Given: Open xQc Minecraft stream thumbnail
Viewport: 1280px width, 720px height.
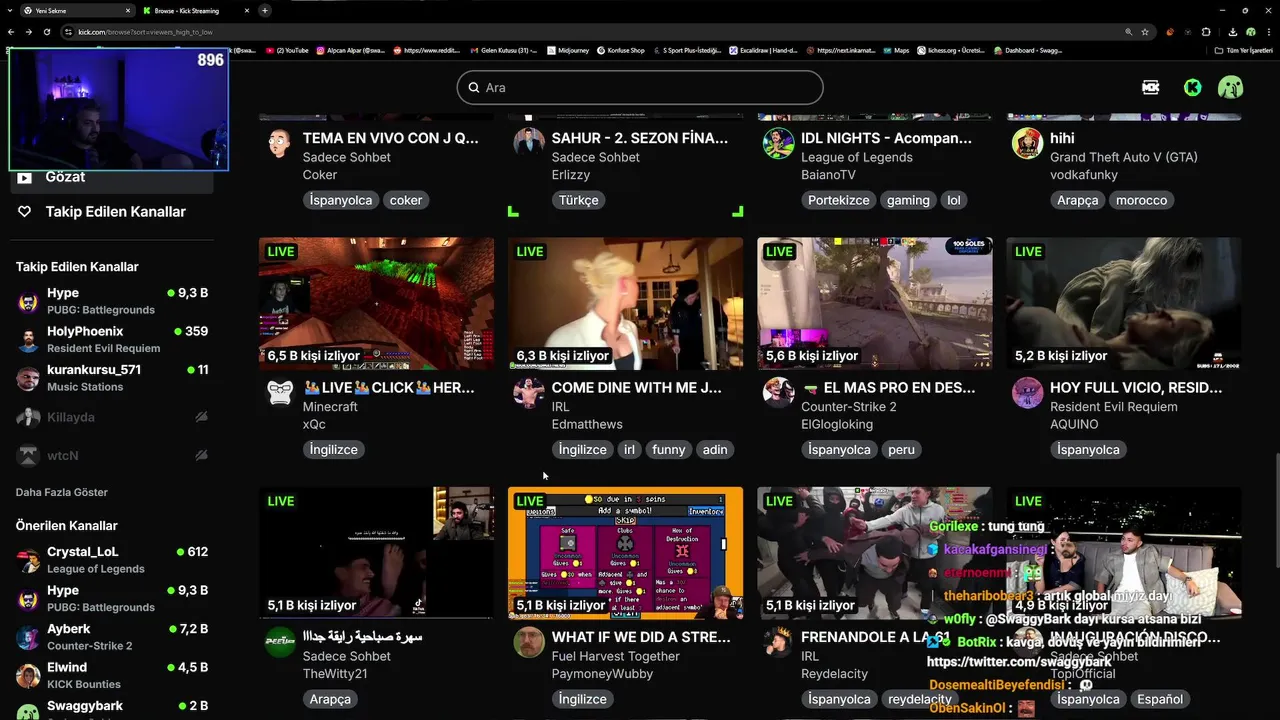Looking at the screenshot, I should [376, 304].
